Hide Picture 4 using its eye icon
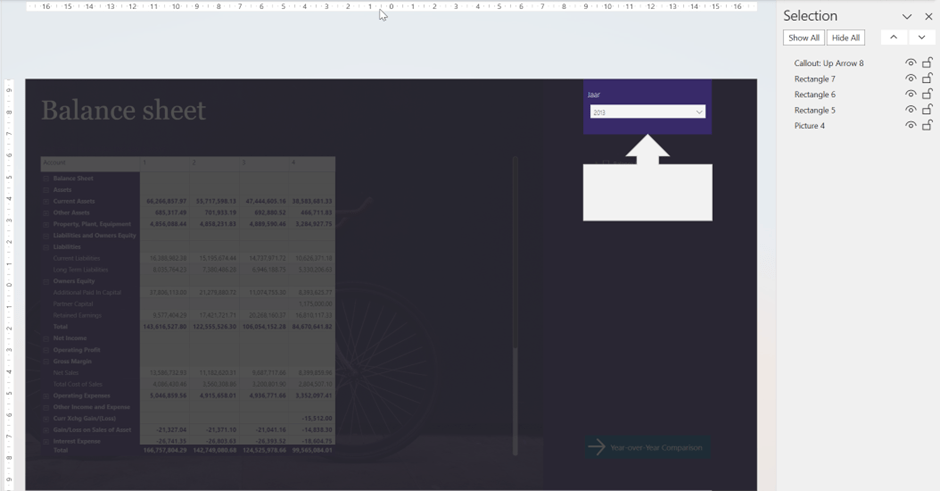 tap(910, 126)
